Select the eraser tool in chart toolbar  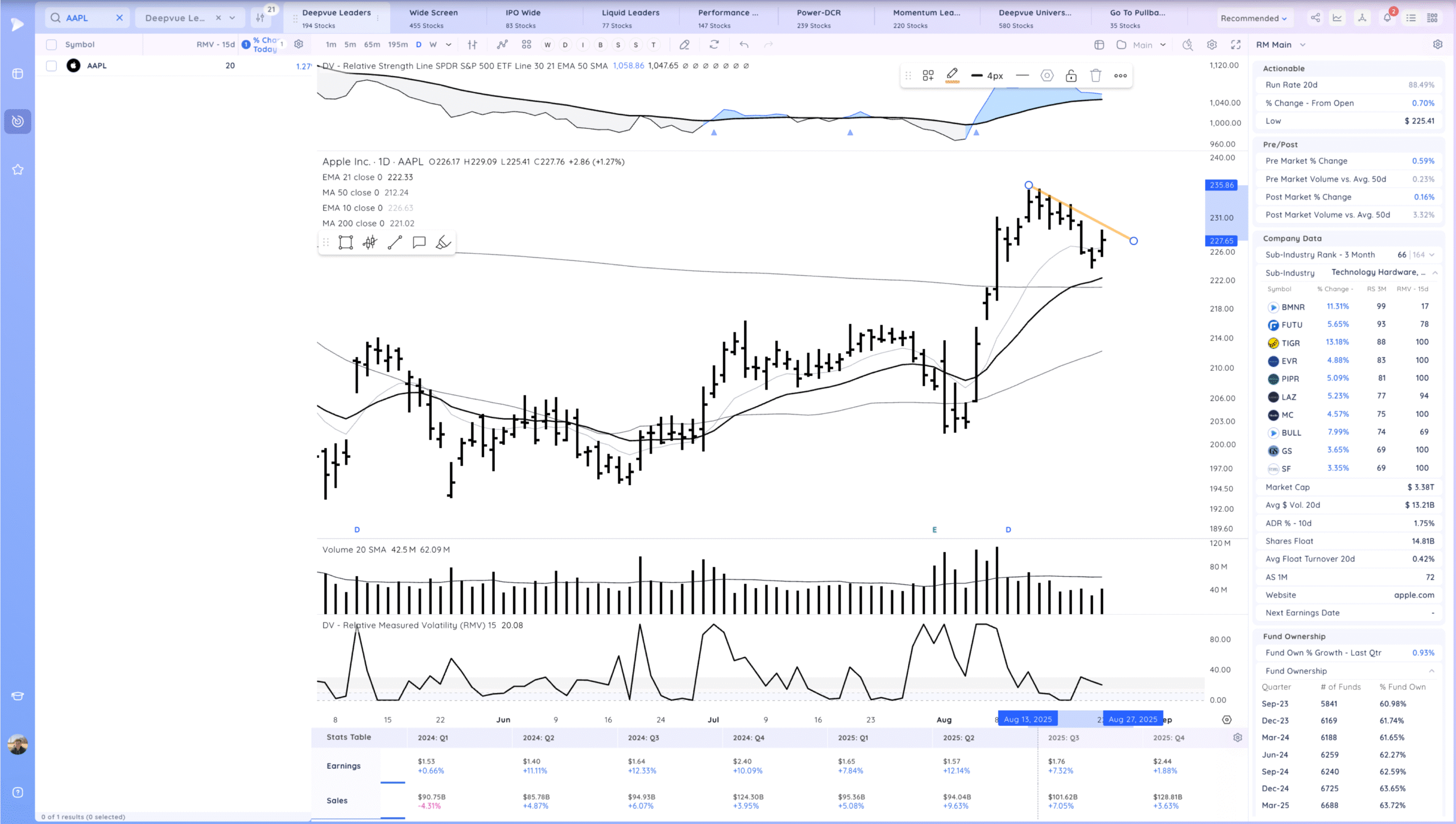coord(684,44)
